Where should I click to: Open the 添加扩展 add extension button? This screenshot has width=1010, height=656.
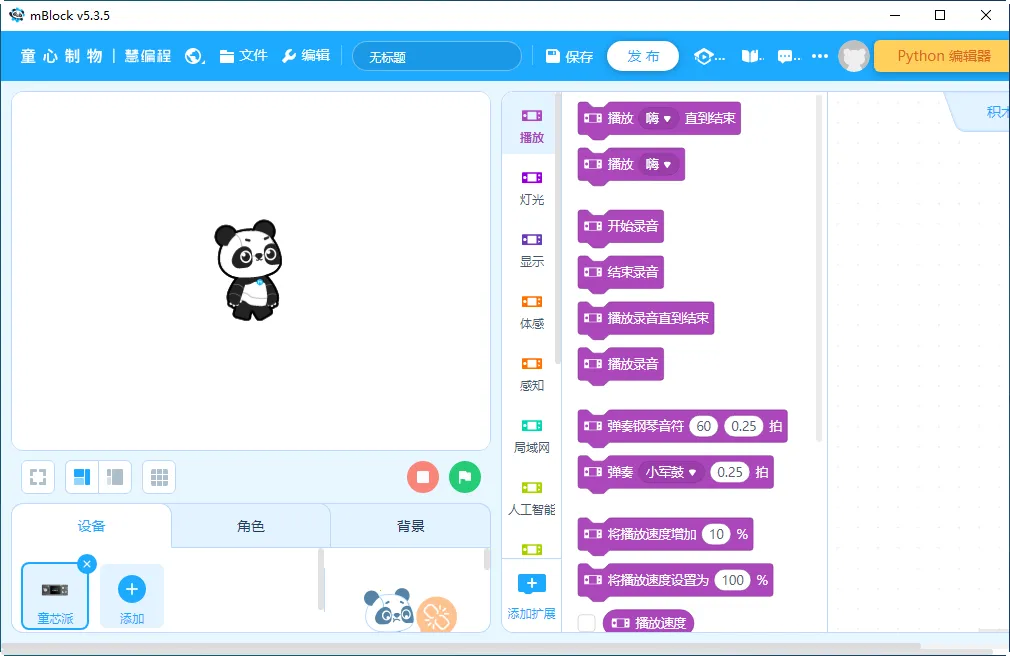pyautogui.click(x=531, y=597)
